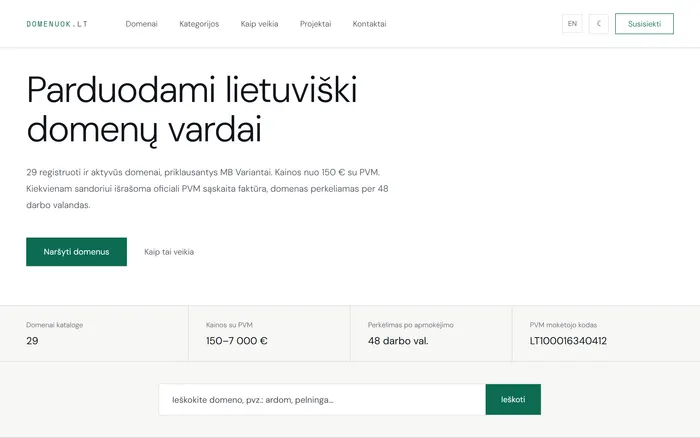The width and height of the screenshot is (700, 438).
Task: Go to Kontaktai in the top navigation
Action: (x=369, y=24)
